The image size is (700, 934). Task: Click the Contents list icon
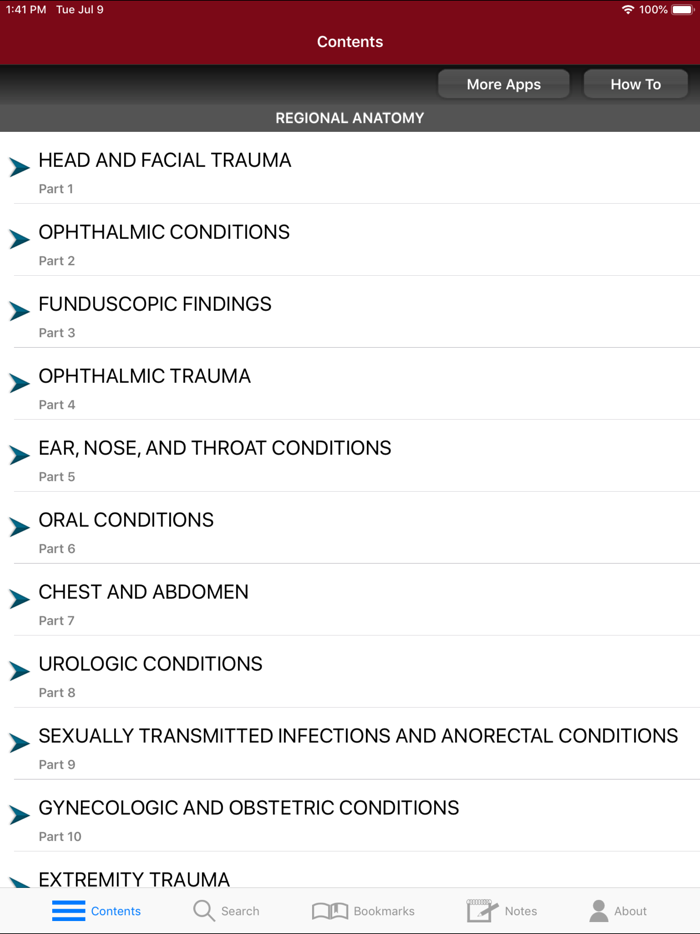click(x=68, y=910)
